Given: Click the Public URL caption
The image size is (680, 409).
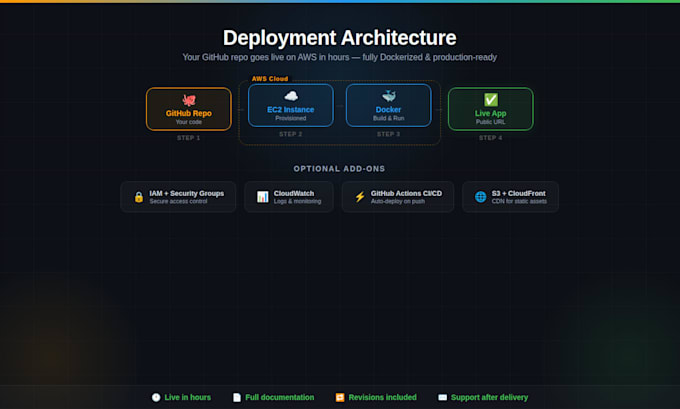Looking at the screenshot, I should click(x=490, y=122).
